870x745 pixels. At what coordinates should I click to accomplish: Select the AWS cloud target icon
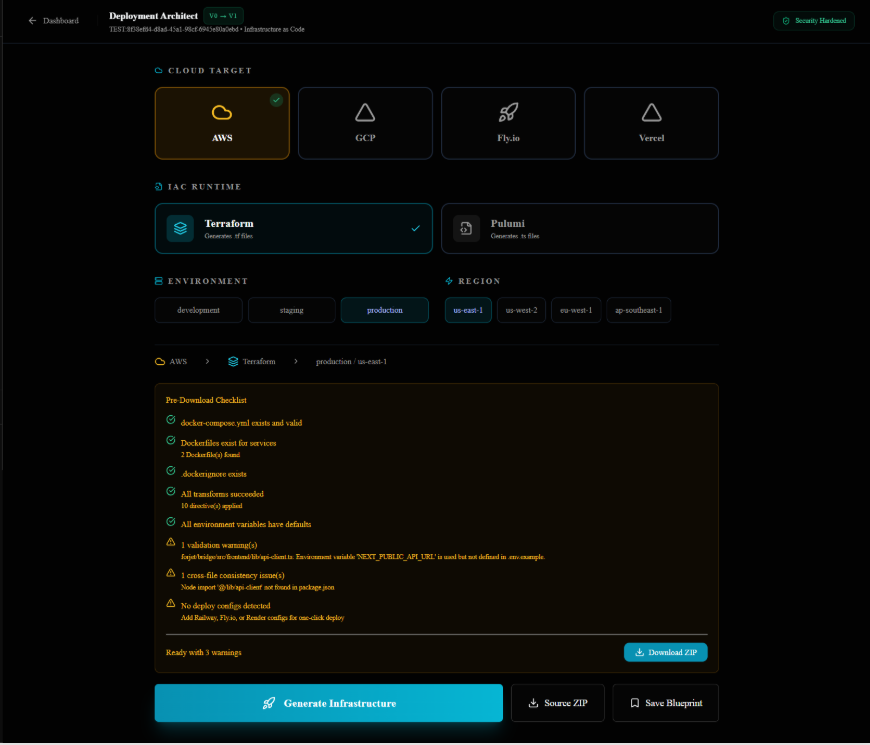222,113
